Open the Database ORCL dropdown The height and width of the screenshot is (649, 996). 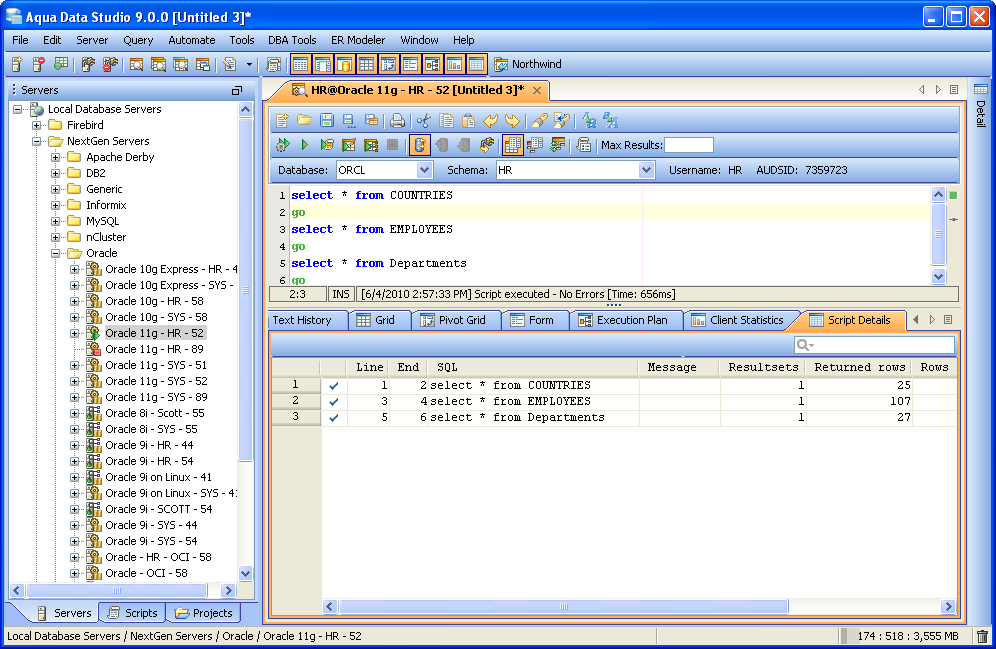(x=424, y=170)
